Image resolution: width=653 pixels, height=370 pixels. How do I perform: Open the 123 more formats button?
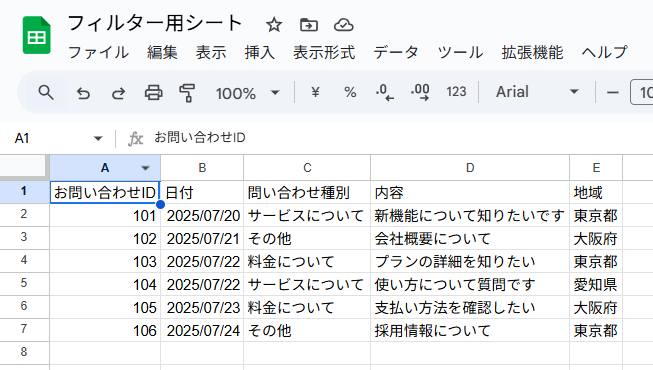pyautogui.click(x=456, y=92)
